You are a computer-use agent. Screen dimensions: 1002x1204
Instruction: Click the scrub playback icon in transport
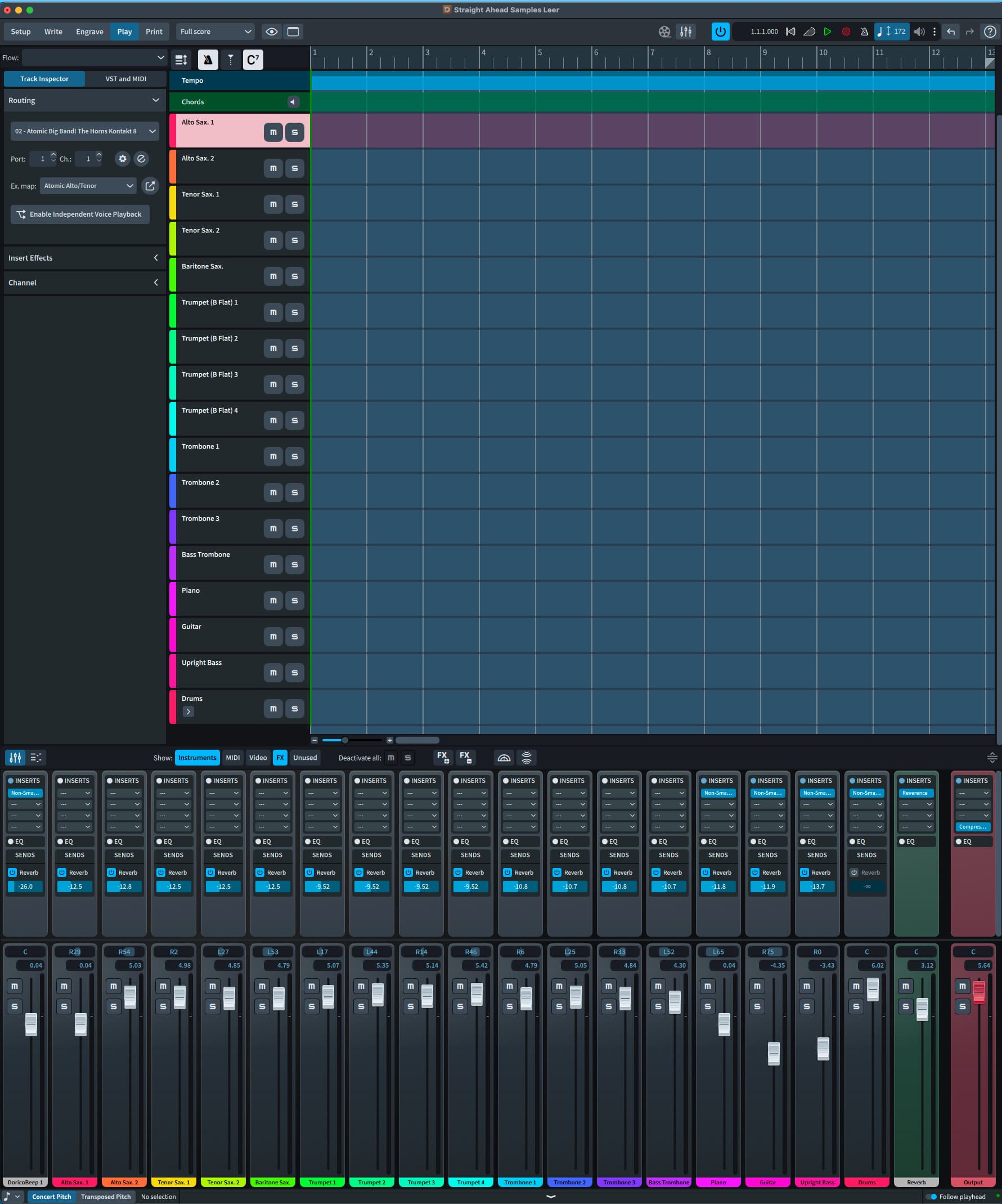809,32
